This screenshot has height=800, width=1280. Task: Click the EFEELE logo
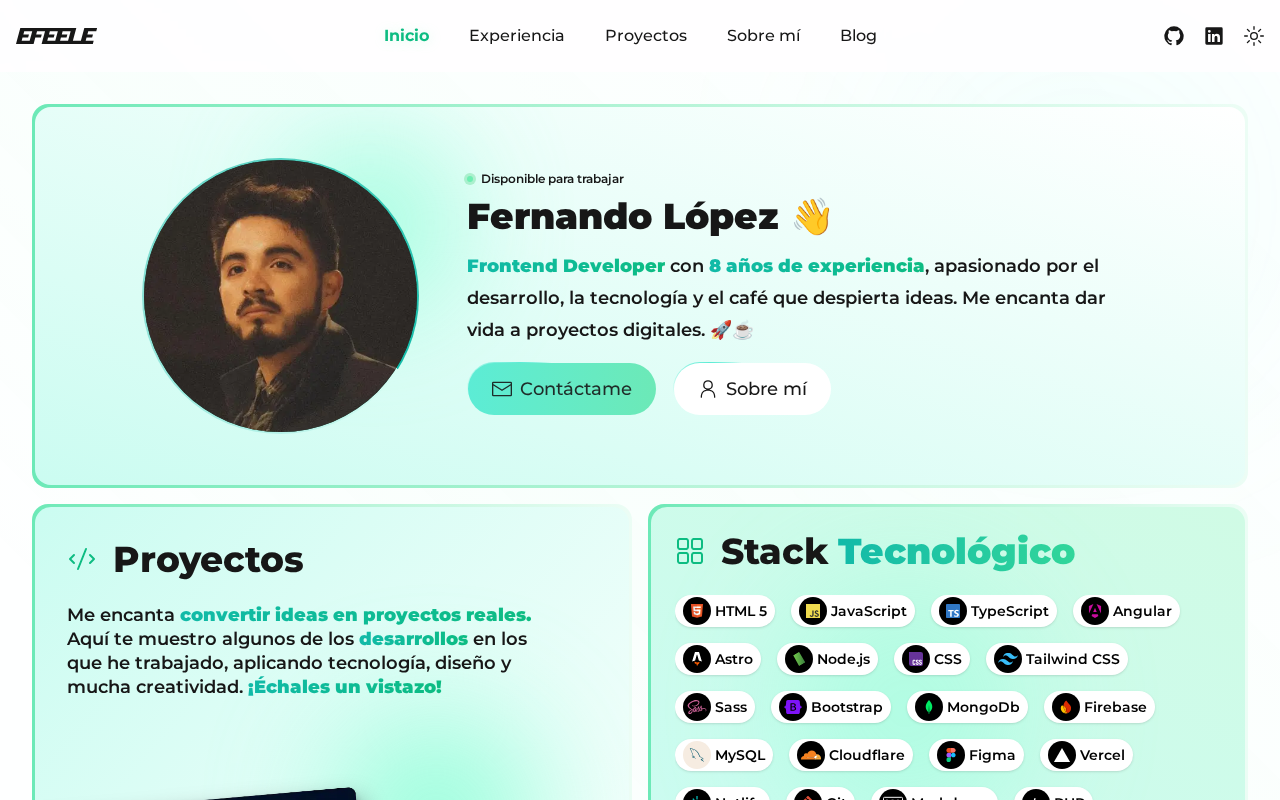point(56,36)
